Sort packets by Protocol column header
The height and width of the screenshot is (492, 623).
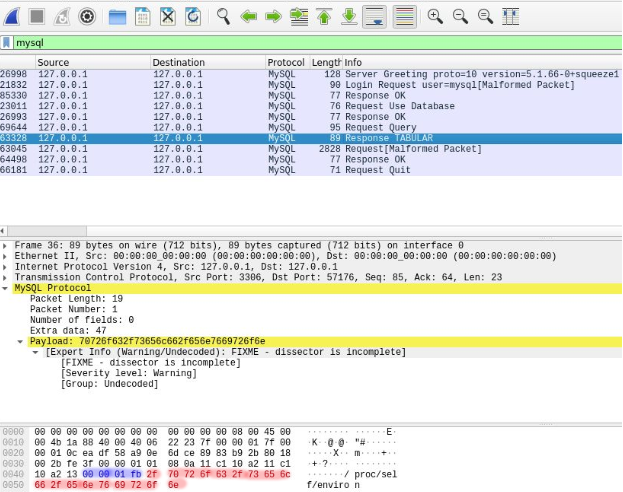coord(286,63)
